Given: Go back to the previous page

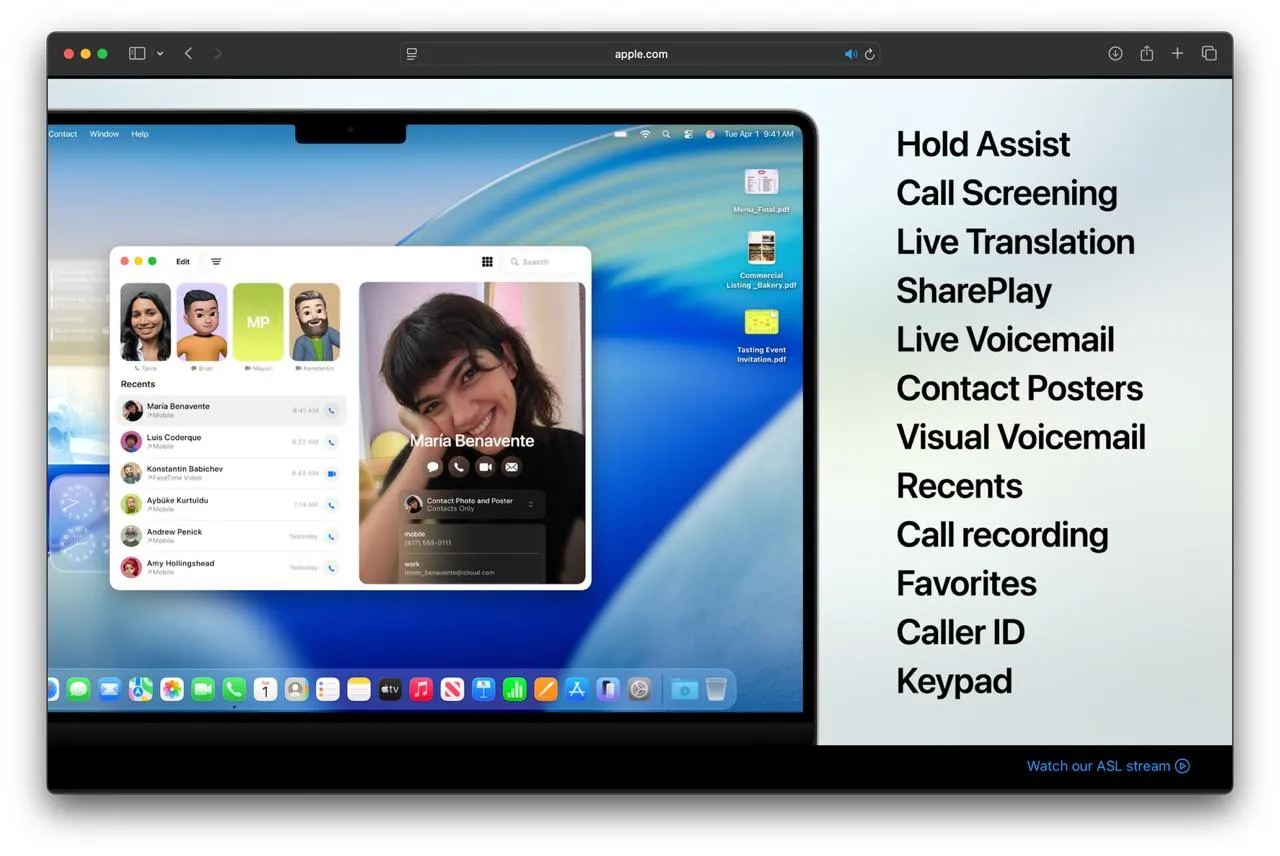Looking at the screenshot, I should click(188, 54).
